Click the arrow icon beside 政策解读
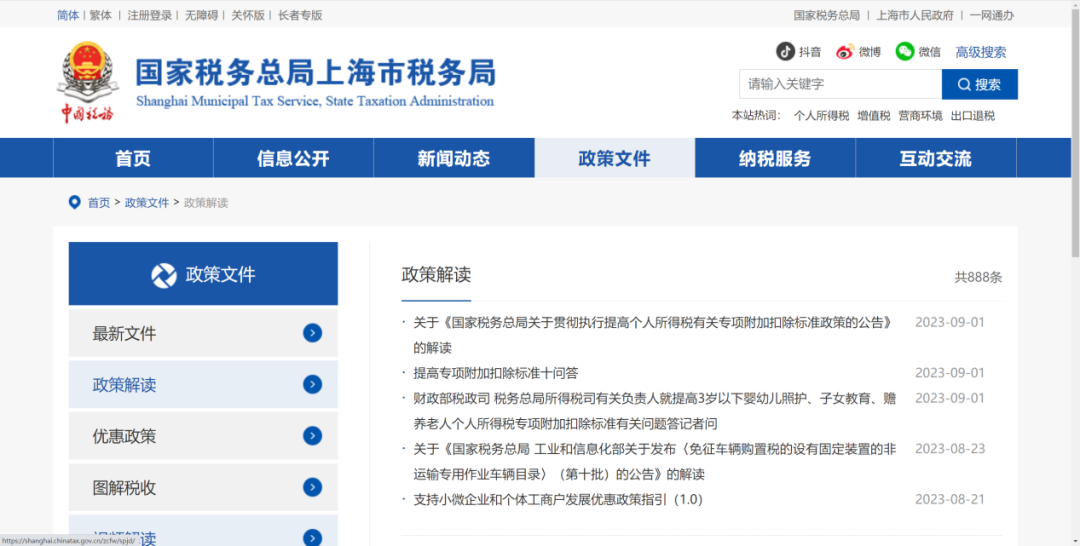Screen dimensions: 1080x546 (312, 384)
